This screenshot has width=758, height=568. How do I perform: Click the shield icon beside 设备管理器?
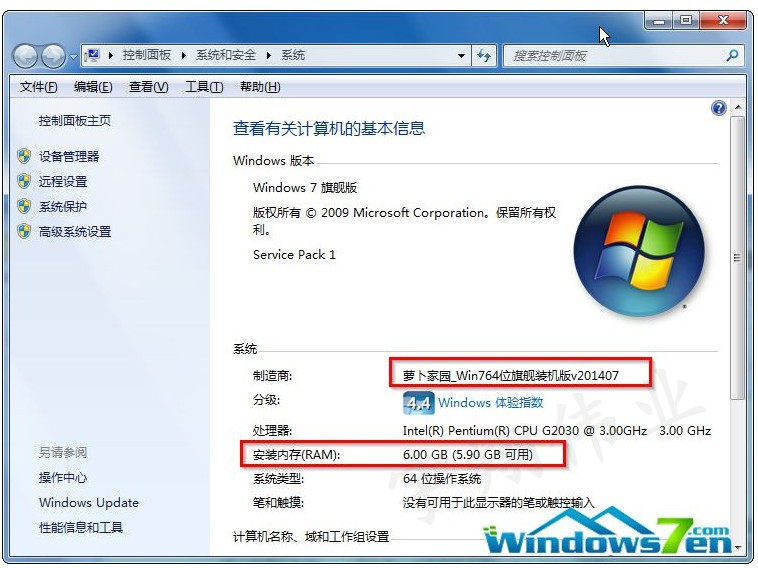(24, 156)
